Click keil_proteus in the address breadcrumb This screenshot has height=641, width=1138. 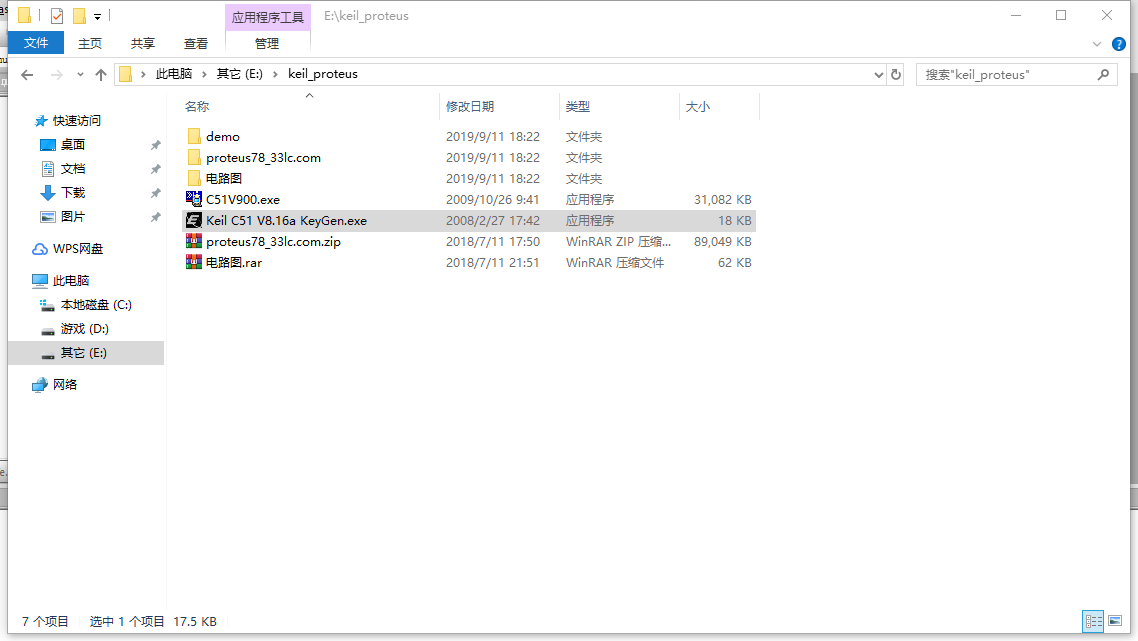(323, 74)
